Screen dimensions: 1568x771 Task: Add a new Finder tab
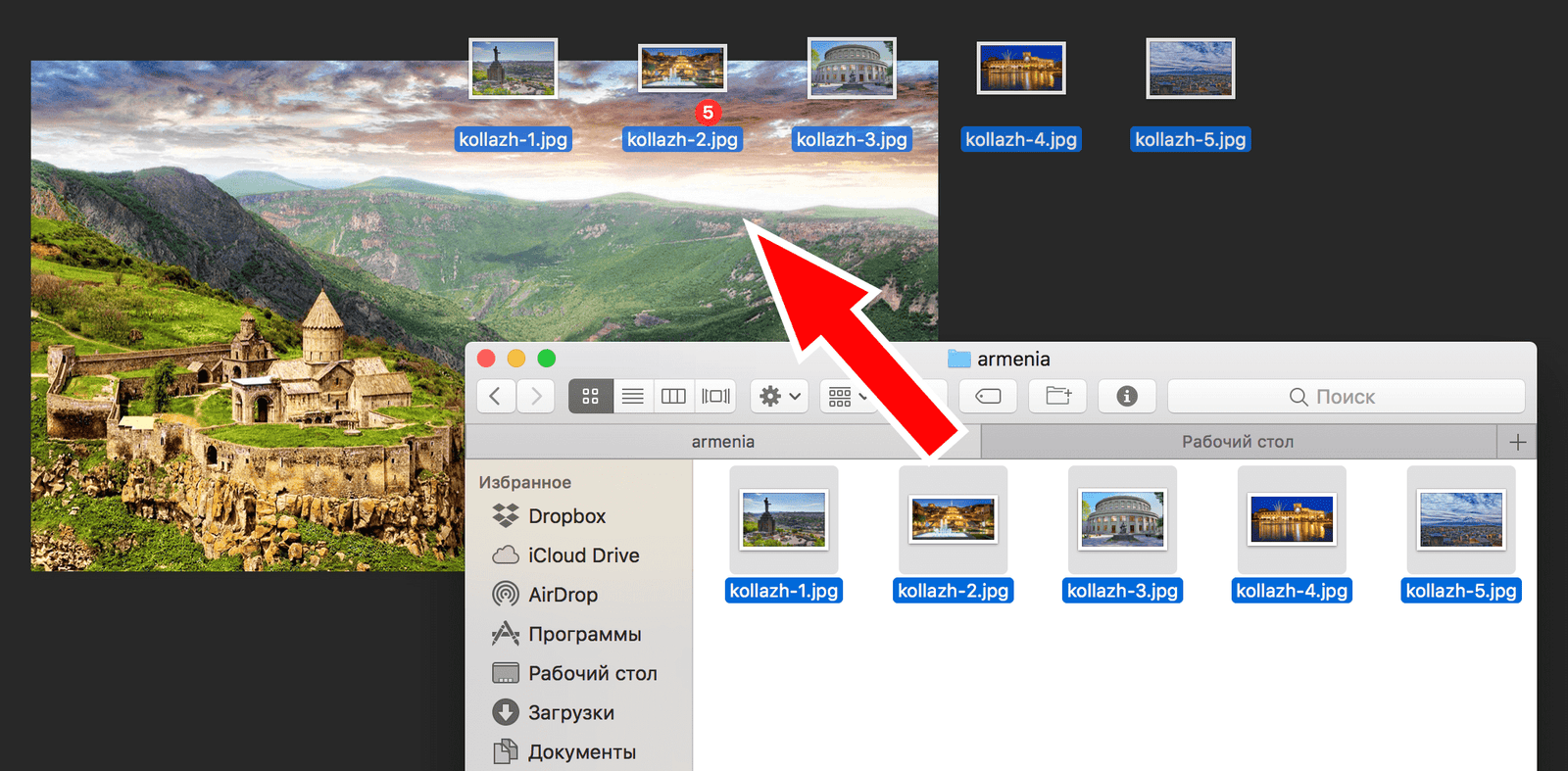pyautogui.click(x=1518, y=442)
